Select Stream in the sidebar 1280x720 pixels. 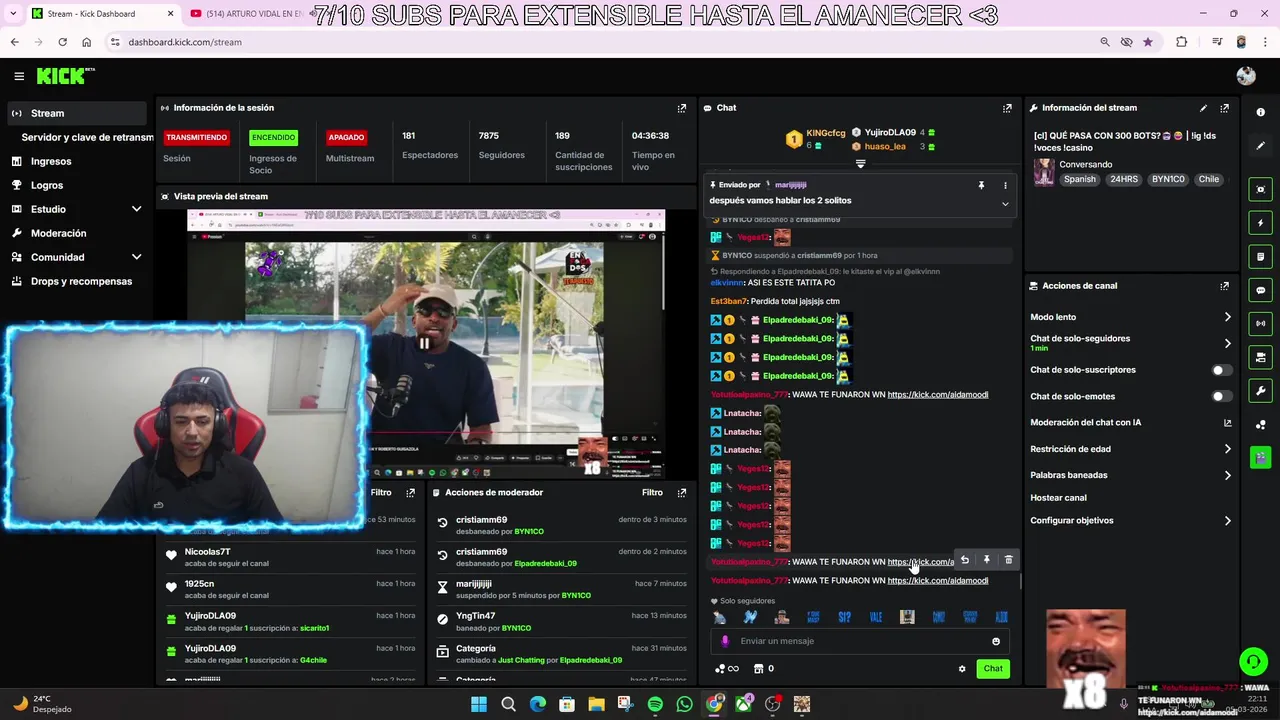(76, 113)
